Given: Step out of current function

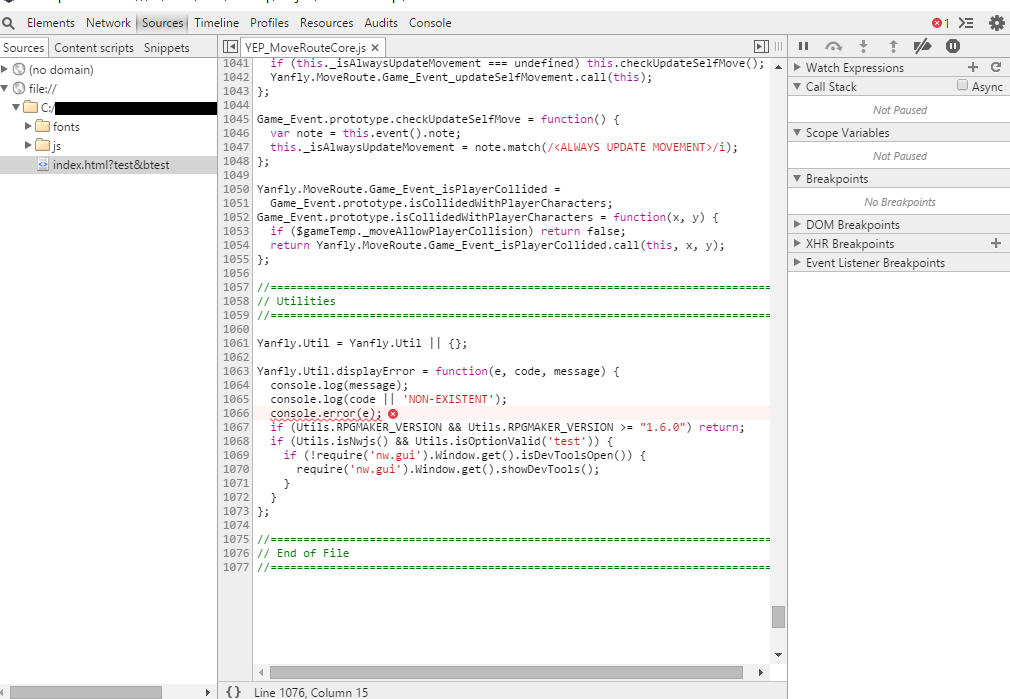Looking at the screenshot, I should pyautogui.click(x=893, y=46).
